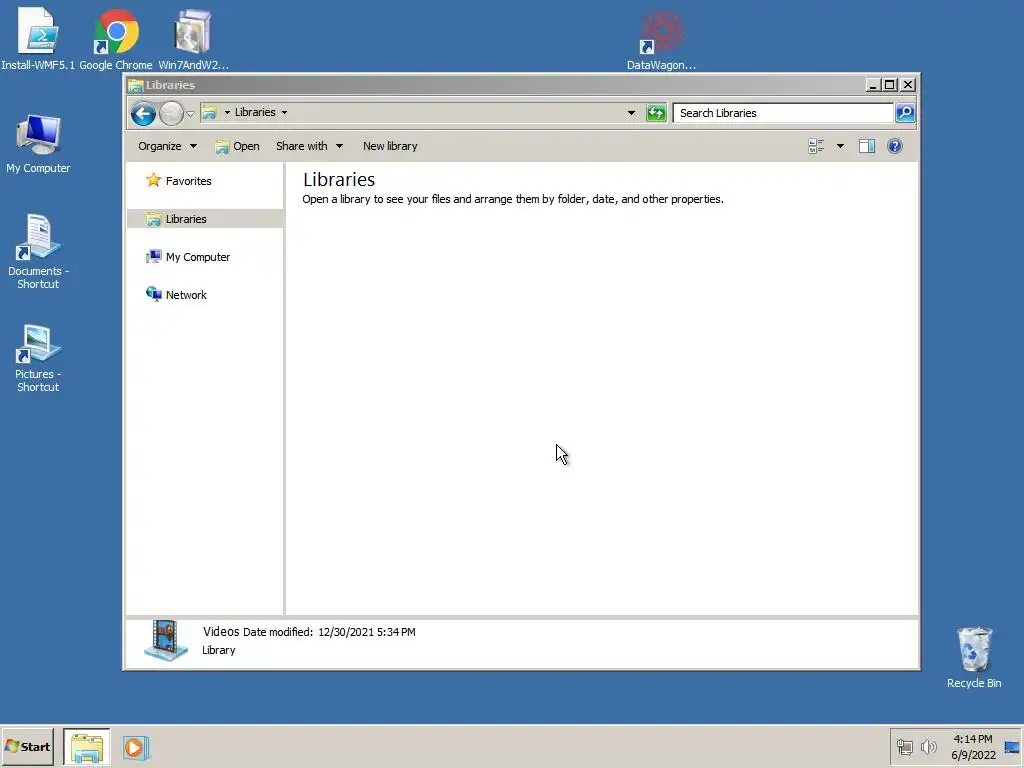Screen dimensions: 1024x768
Task: Select Favorites in navigation pane
Action: point(179,181)
